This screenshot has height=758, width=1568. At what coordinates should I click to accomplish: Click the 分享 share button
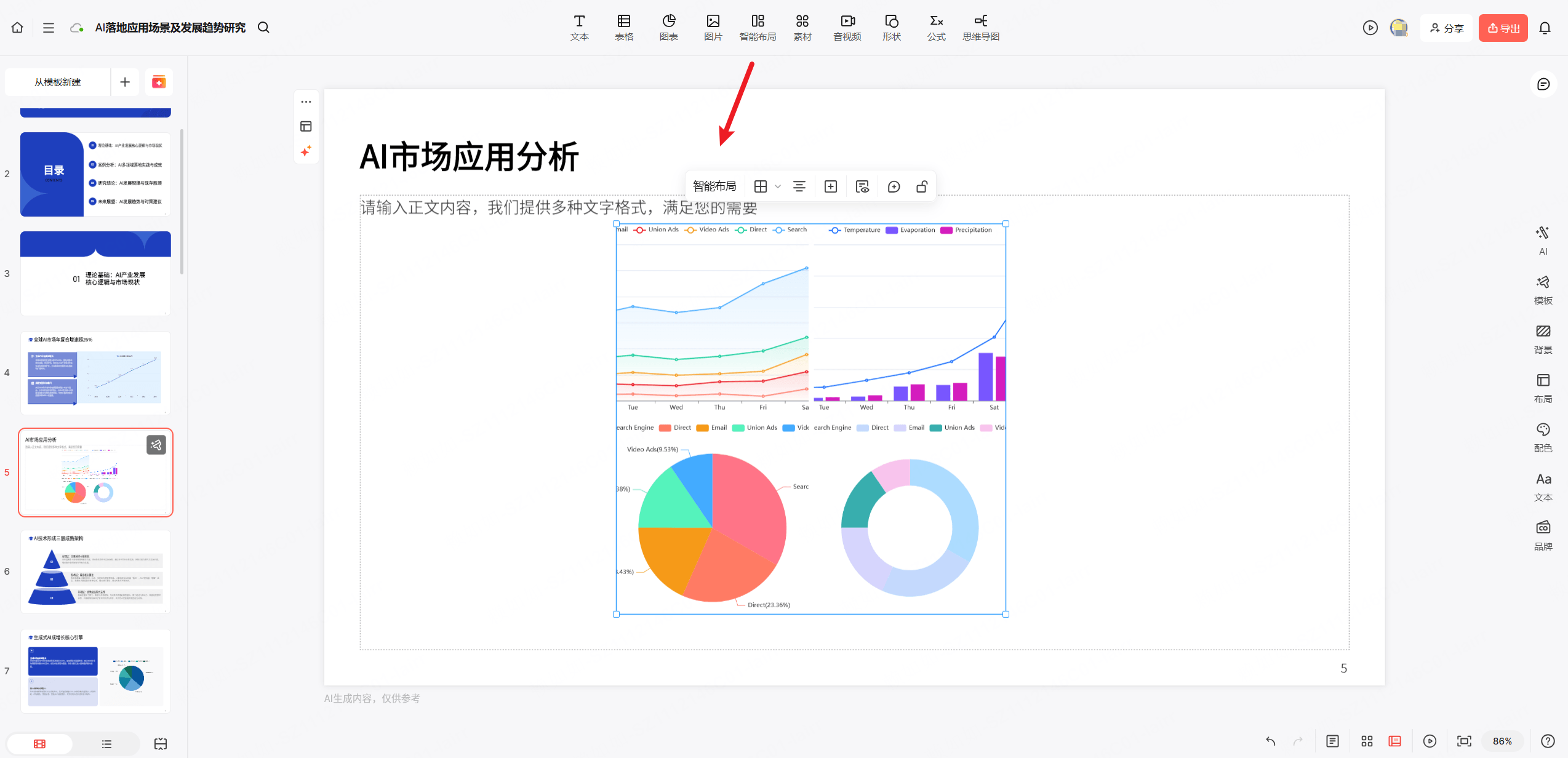click(x=1447, y=28)
